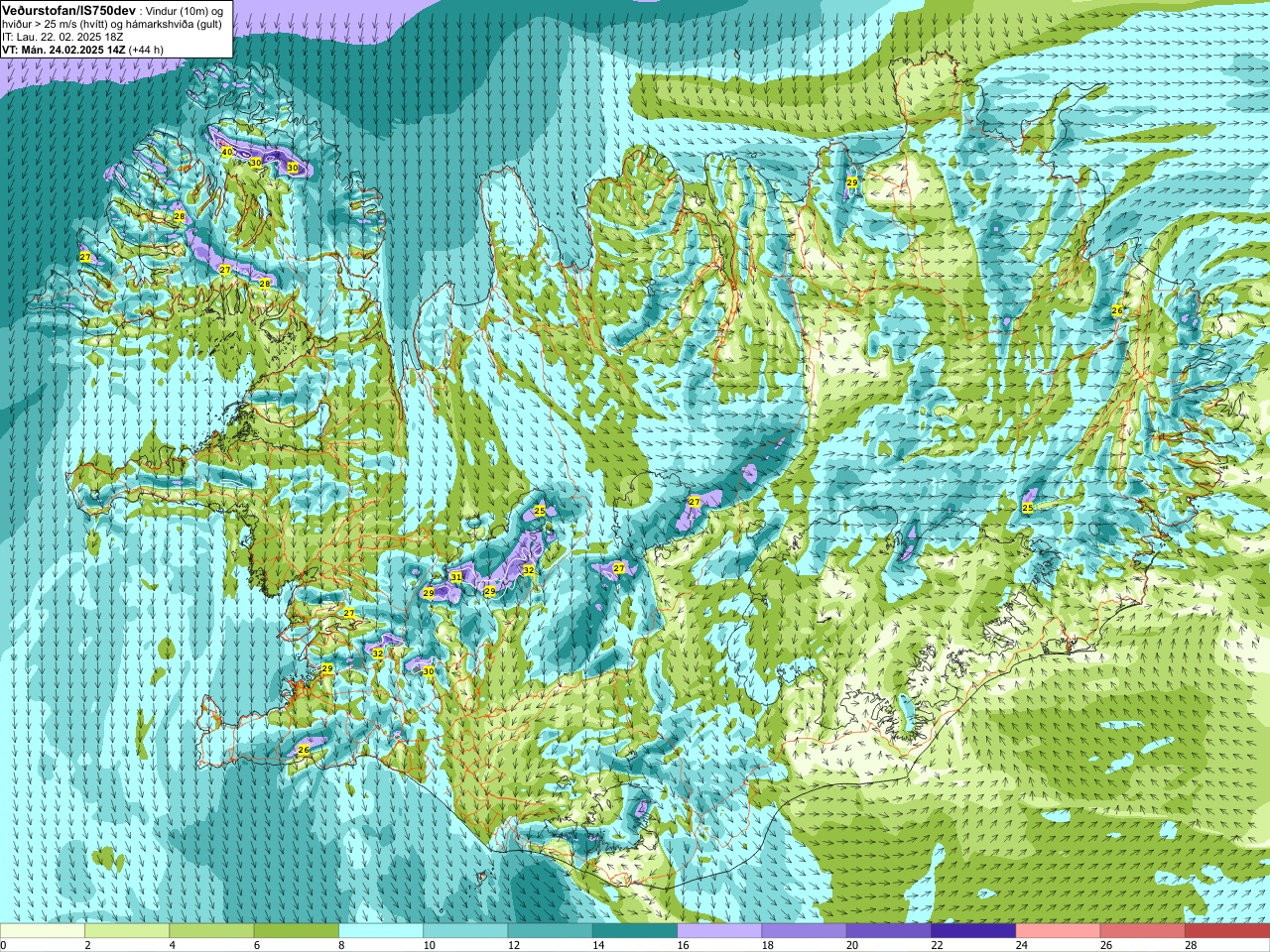The height and width of the screenshot is (952, 1270).
Task: Select the 16–18 m/s lavender legend swatch
Action: click(719, 931)
